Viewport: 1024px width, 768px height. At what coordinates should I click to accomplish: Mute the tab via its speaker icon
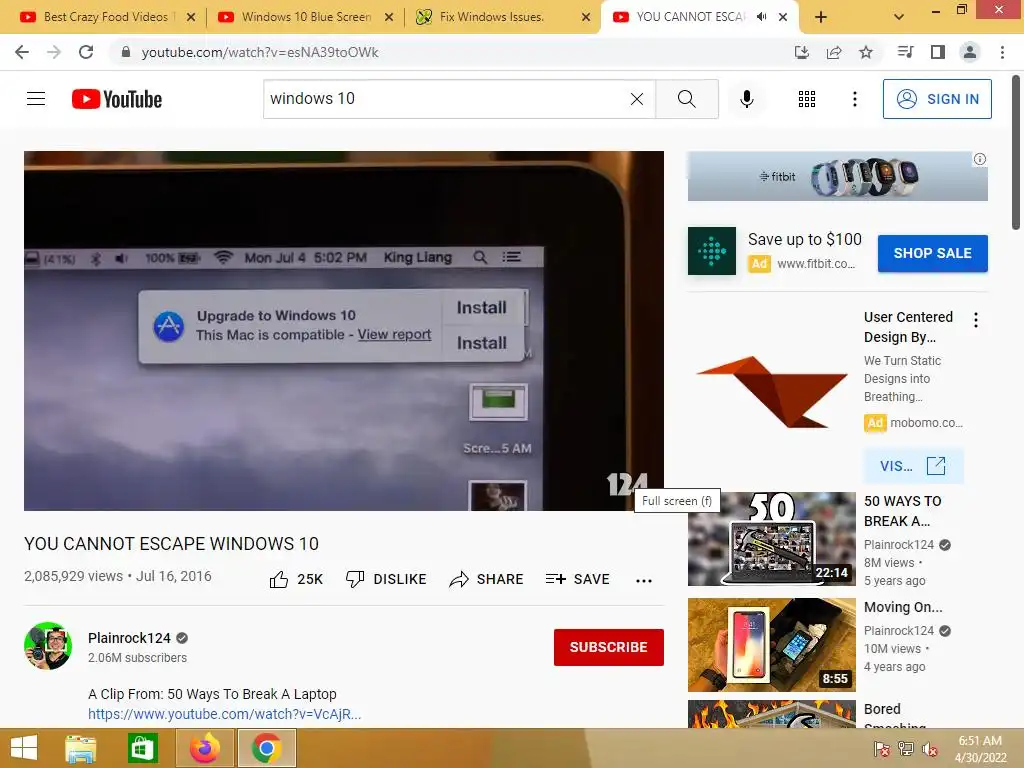tap(761, 17)
